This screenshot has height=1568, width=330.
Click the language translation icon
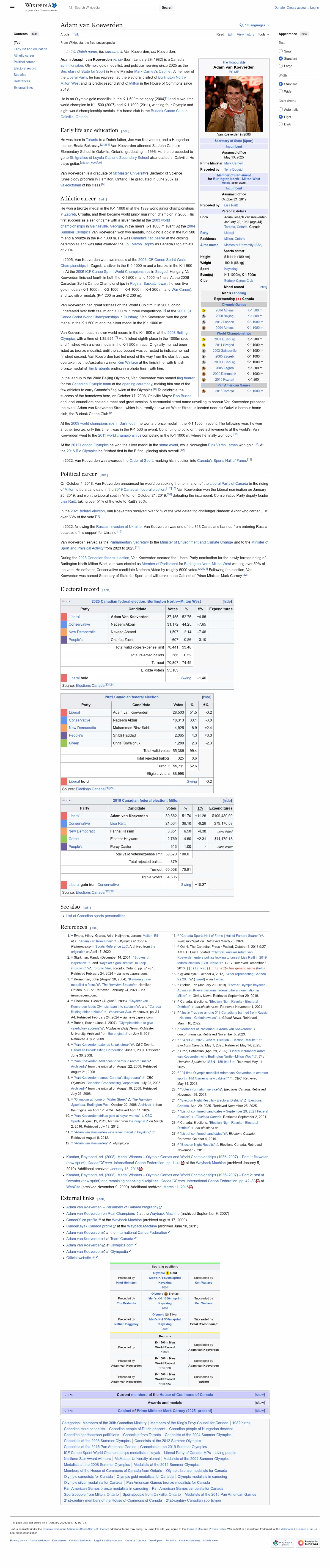pyautogui.click(x=242, y=25)
